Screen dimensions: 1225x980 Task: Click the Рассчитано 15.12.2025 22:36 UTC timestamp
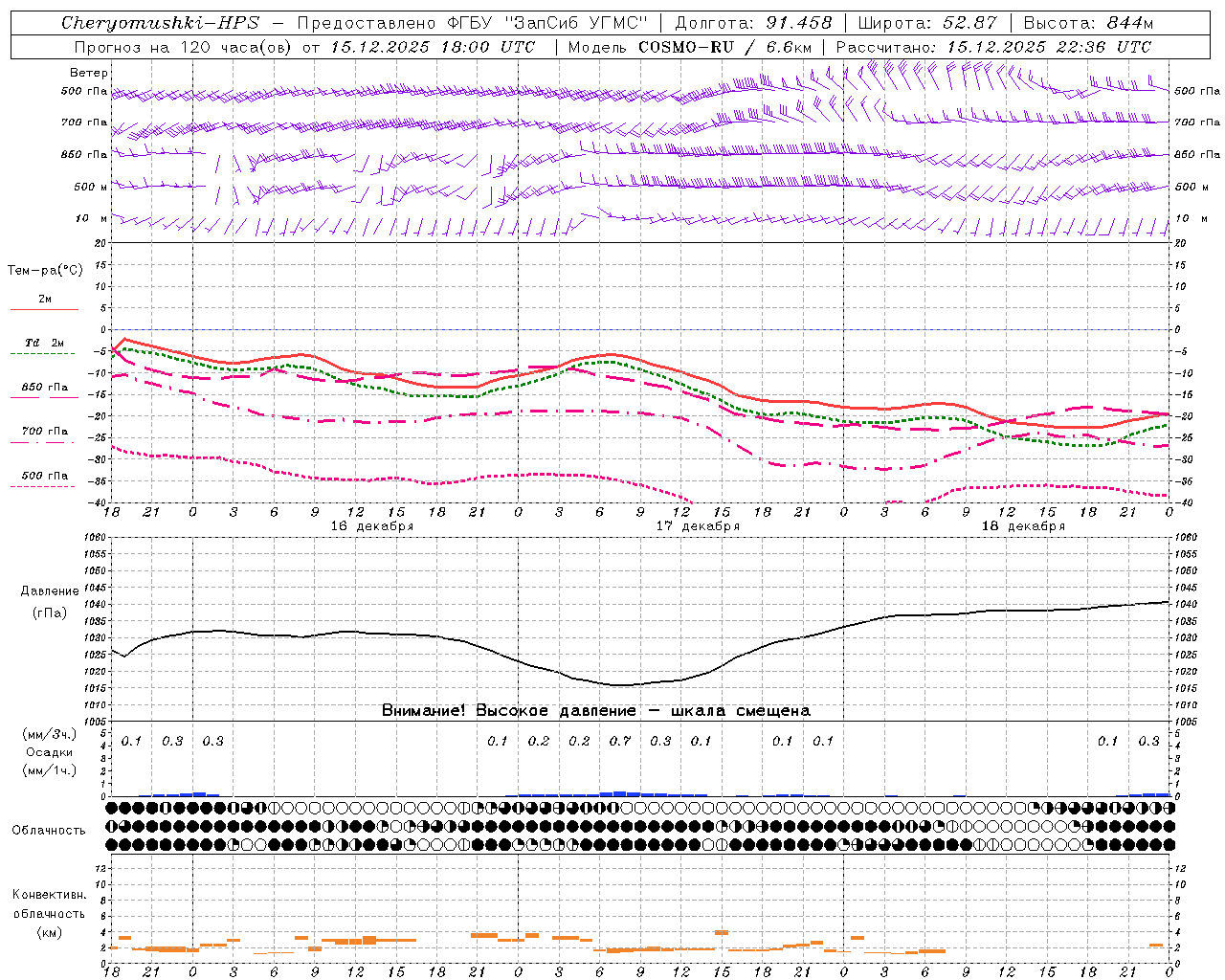click(x=993, y=47)
